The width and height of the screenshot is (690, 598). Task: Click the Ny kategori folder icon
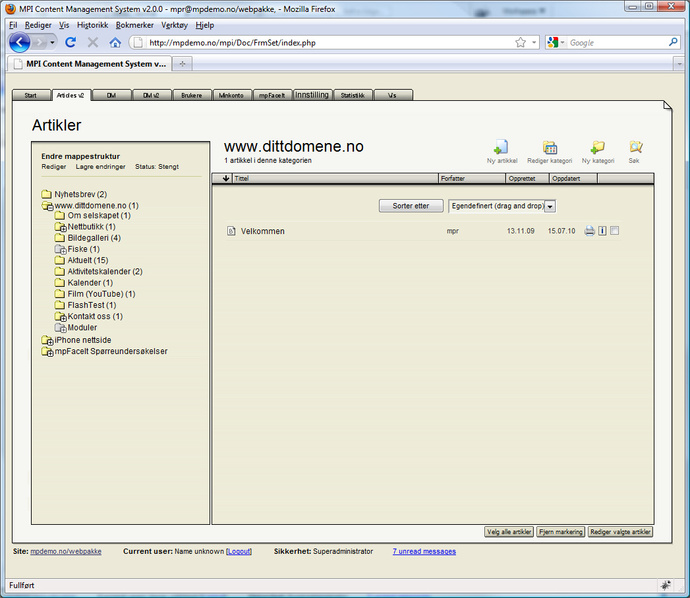(x=597, y=148)
